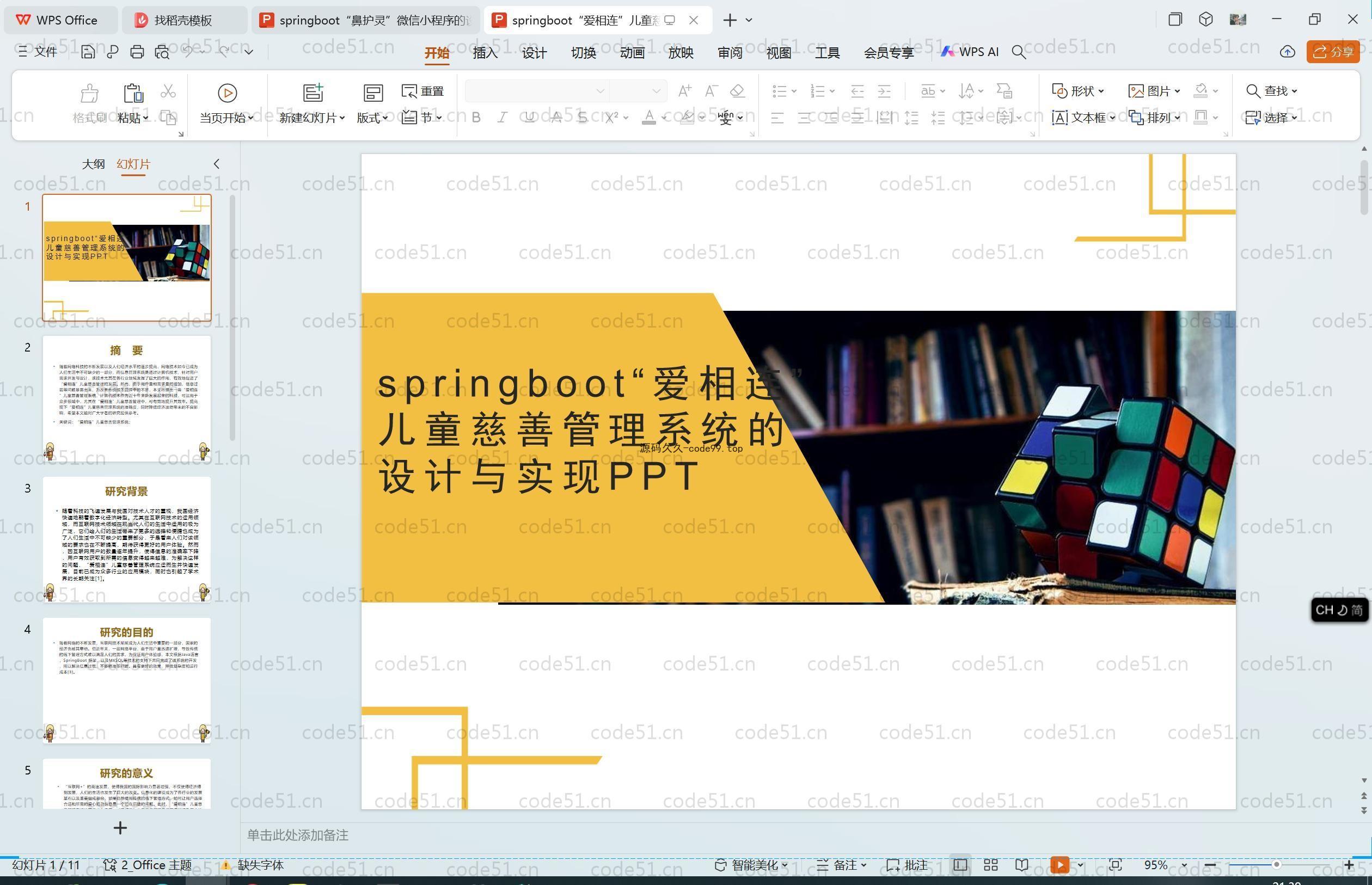Viewport: 1372px width, 885px height.
Task: Click fit slide to window icon
Action: [1115, 865]
